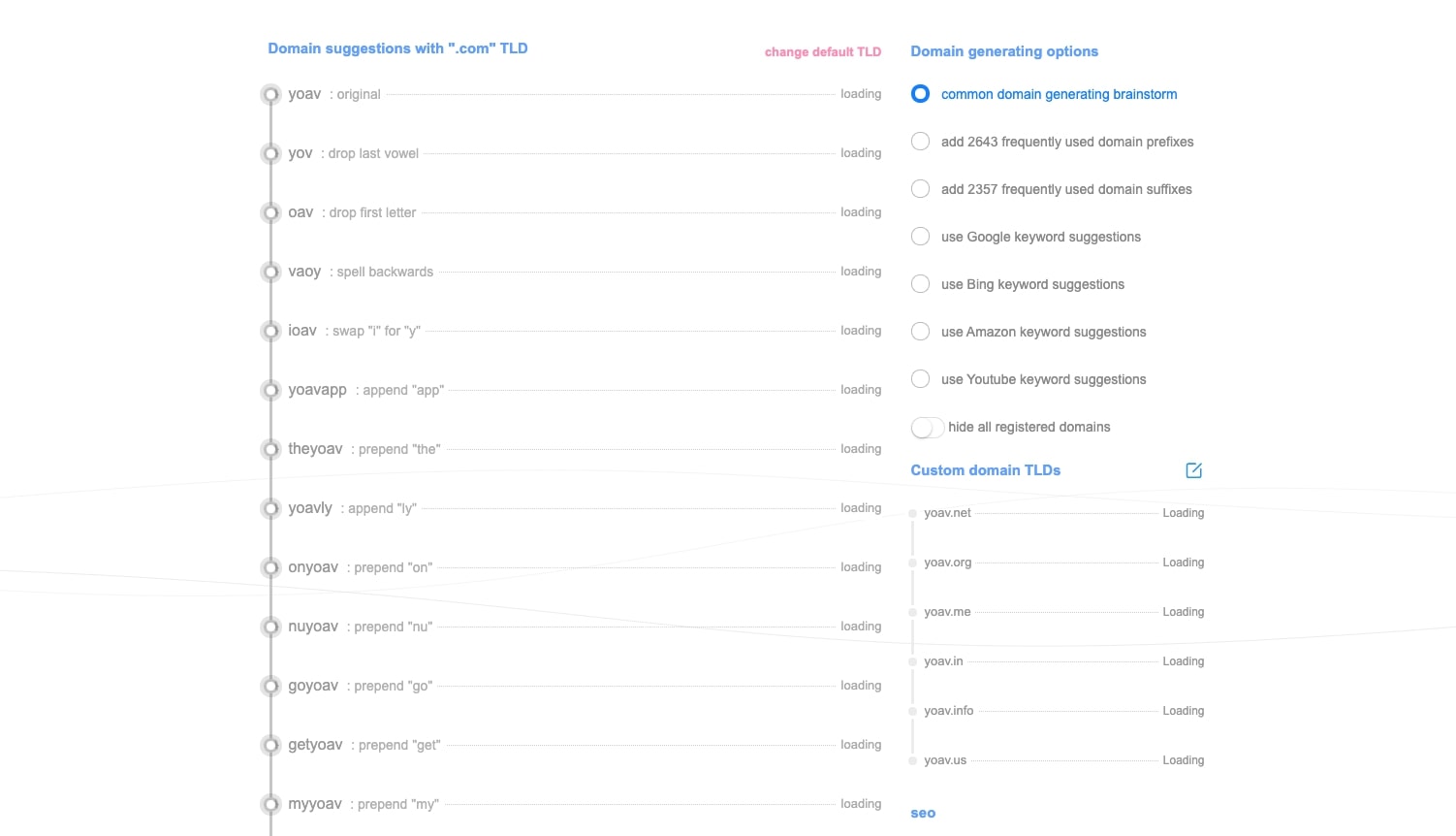Click the circle marker next to yoav original

271,95
